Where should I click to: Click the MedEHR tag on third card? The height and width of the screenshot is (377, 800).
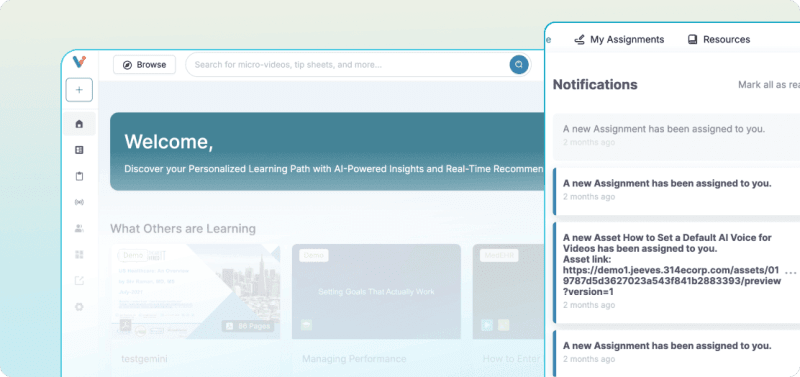499,256
